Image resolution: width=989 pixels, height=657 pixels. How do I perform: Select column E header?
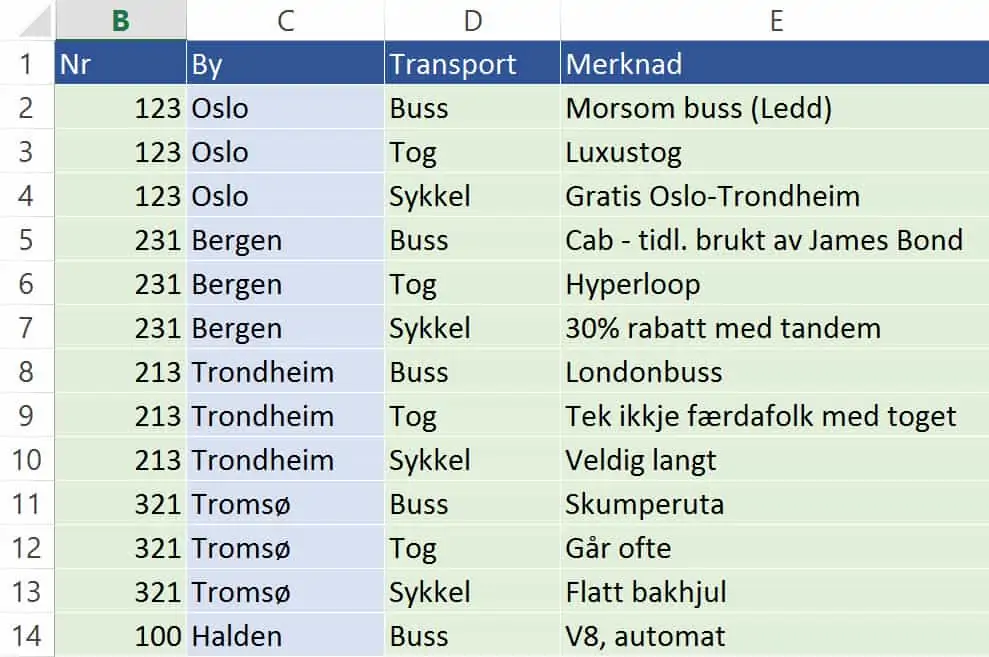pos(775,20)
